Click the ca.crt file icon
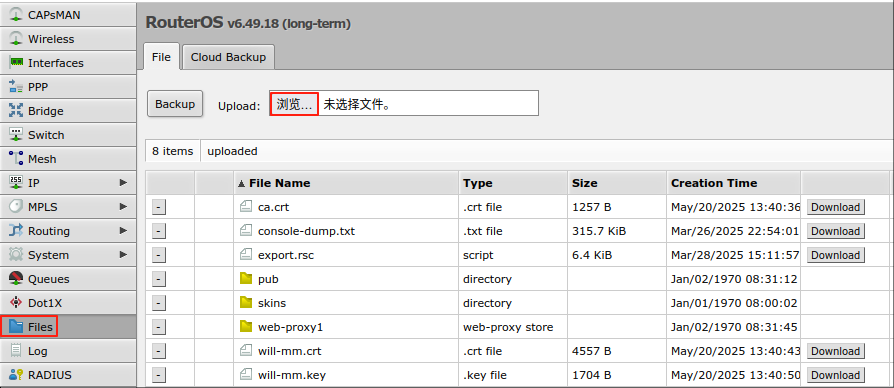894x388 pixels. click(246, 207)
